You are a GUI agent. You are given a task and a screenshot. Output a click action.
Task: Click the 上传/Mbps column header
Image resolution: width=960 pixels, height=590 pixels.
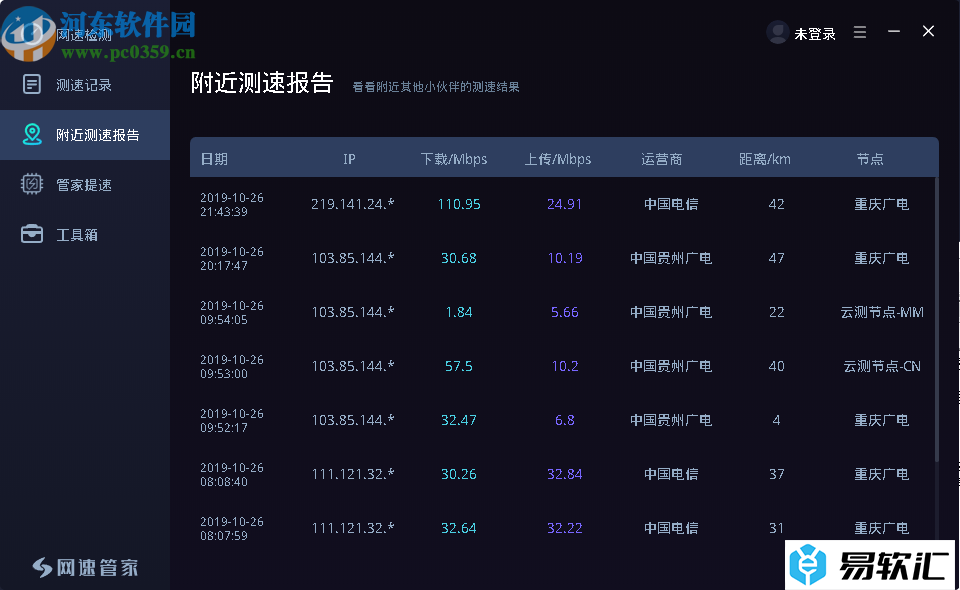(558, 159)
